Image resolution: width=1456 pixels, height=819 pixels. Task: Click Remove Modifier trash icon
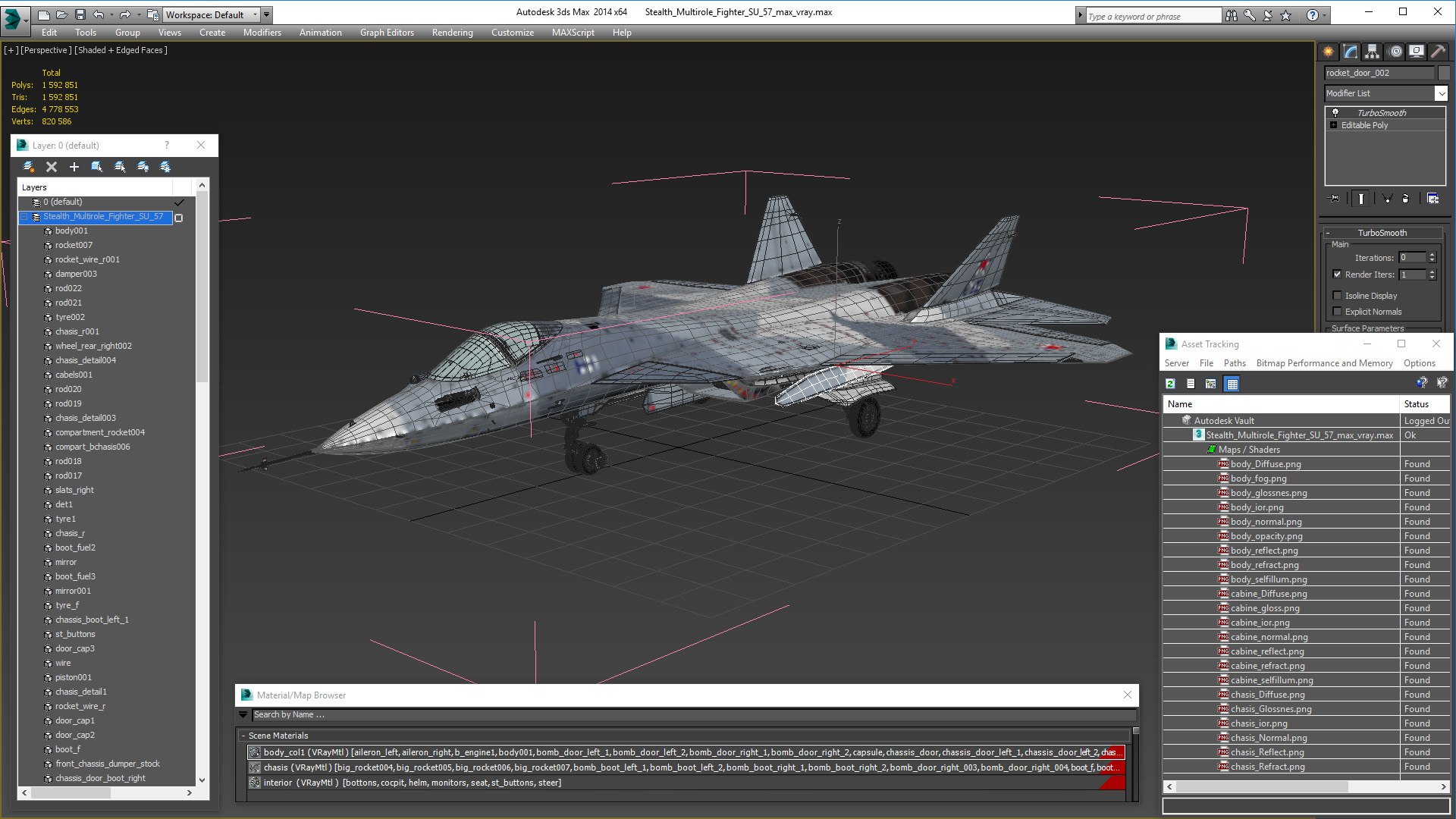coord(1406,199)
